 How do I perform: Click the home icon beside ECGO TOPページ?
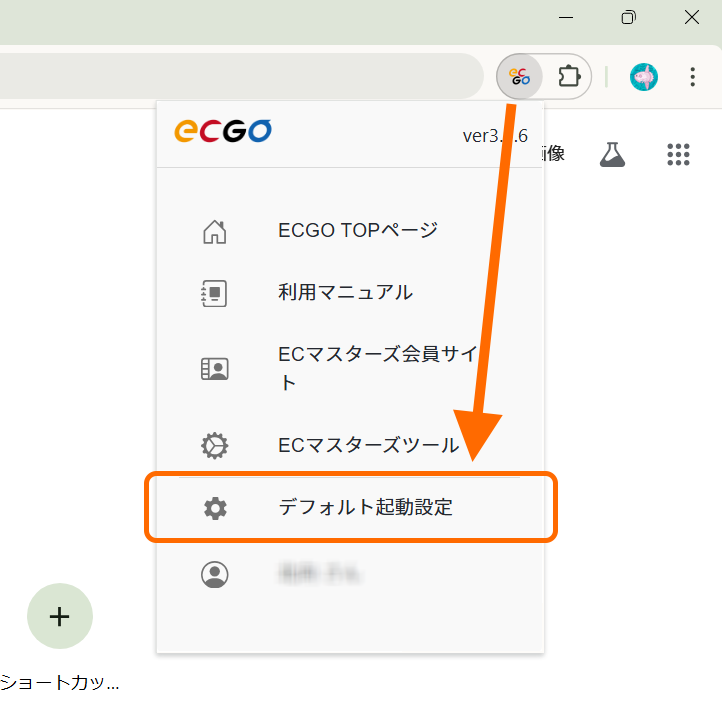click(x=214, y=231)
